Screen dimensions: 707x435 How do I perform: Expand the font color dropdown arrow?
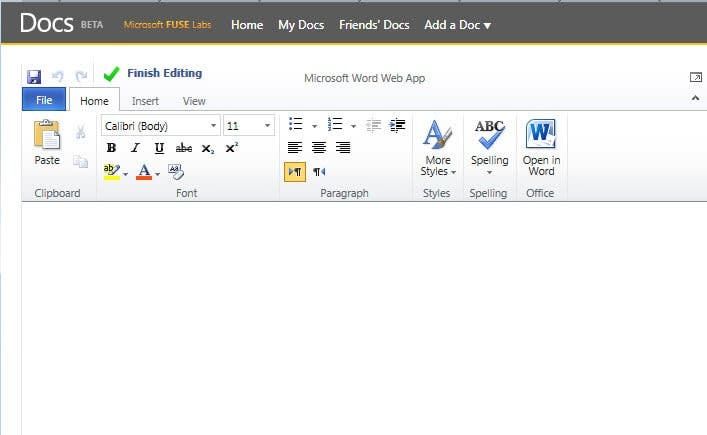[x=157, y=174]
